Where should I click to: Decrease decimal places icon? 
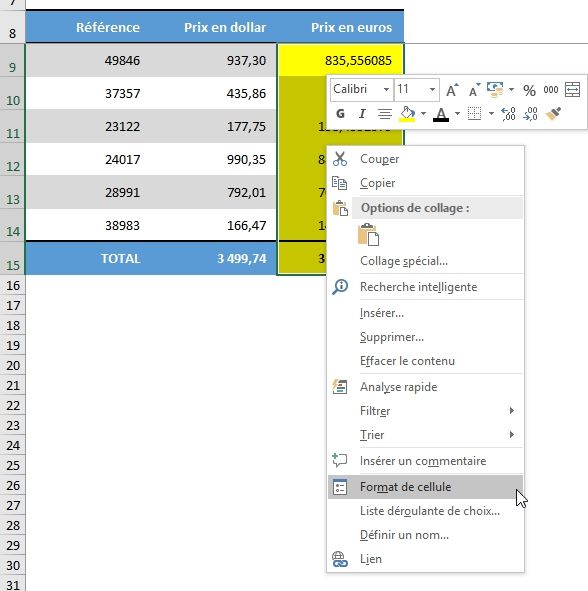(x=530, y=113)
